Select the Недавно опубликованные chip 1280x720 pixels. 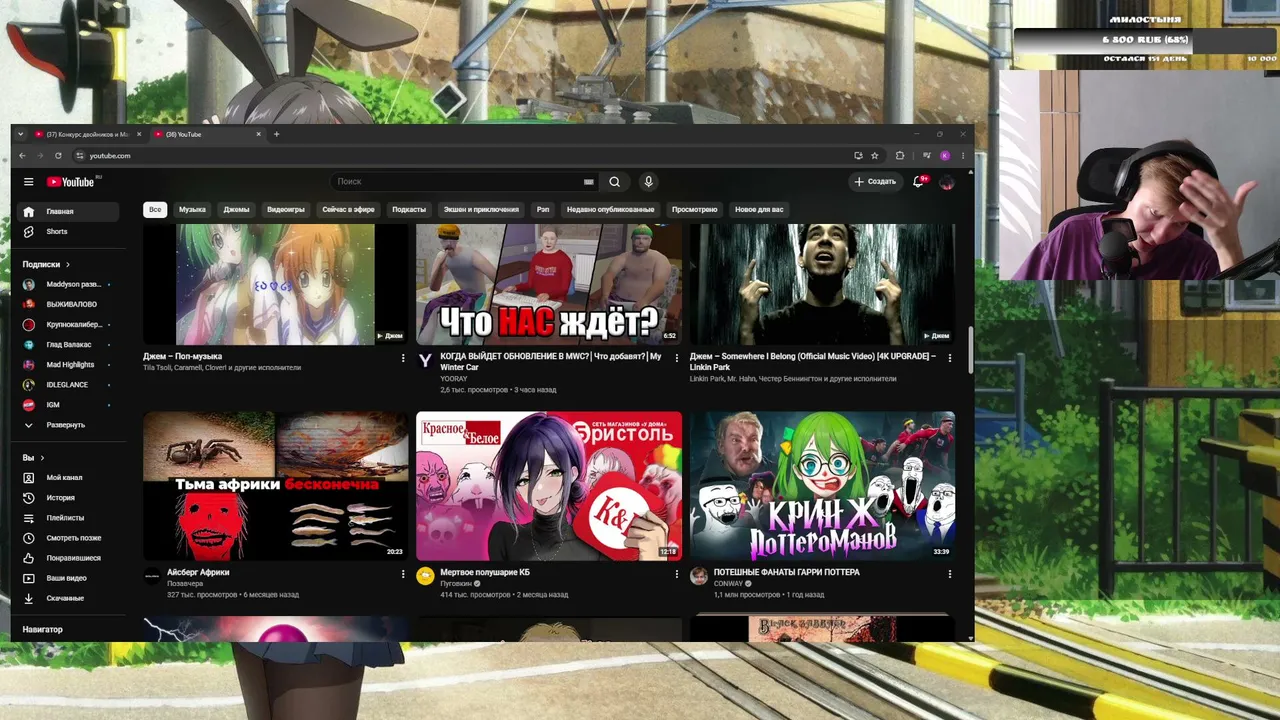point(610,210)
